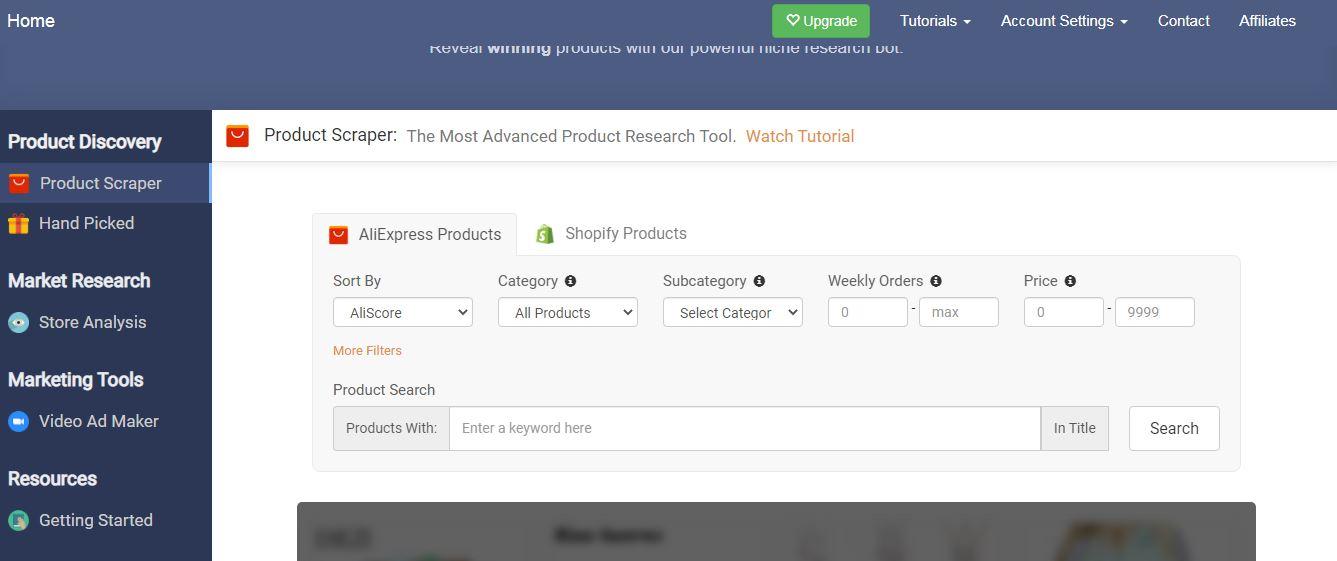Select Product Scraper in the sidebar
This screenshot has height=561, width=1337.
point(105,183)
